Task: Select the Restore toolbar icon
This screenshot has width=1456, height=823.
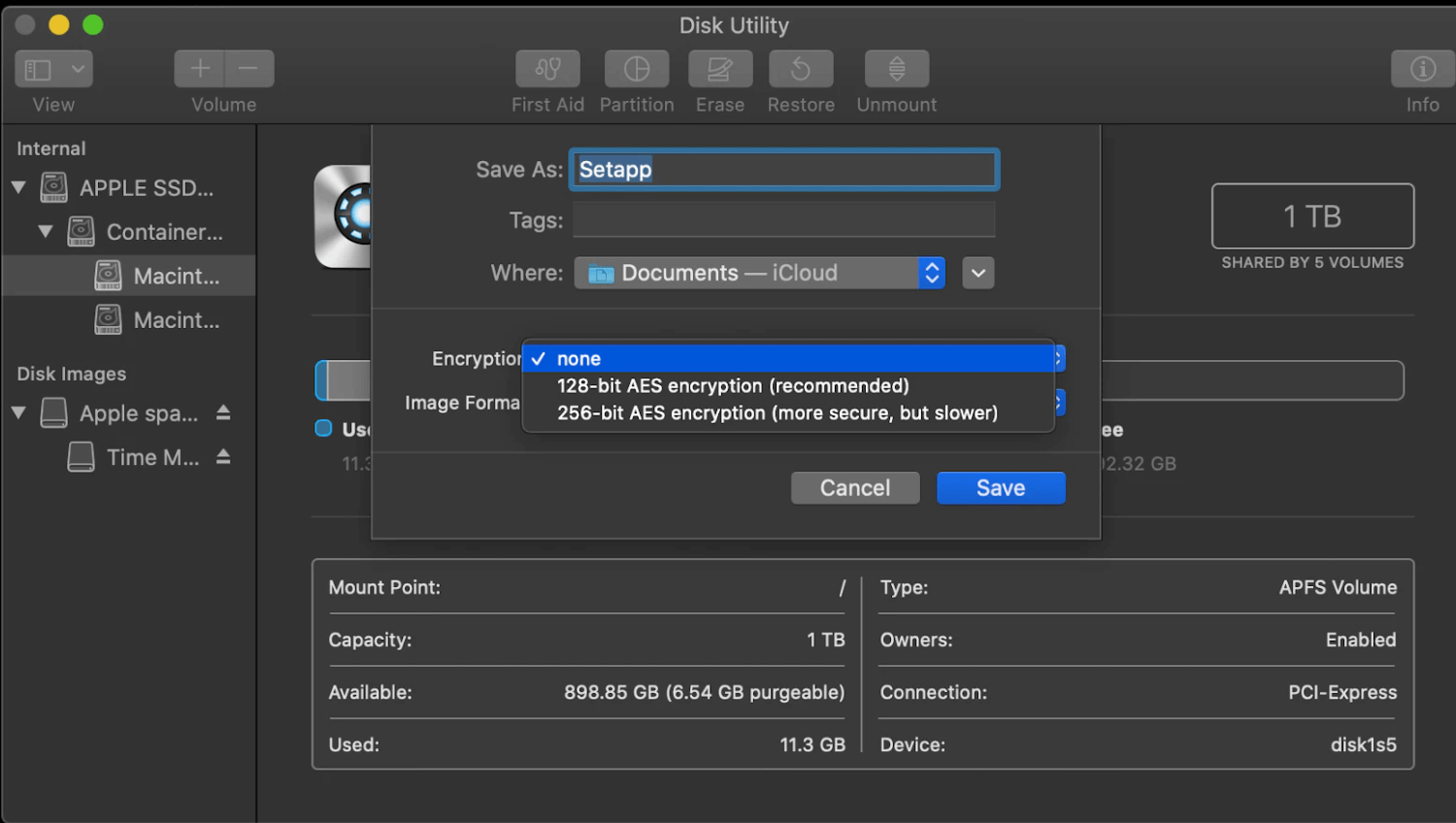Action: (x=801, y=69)
